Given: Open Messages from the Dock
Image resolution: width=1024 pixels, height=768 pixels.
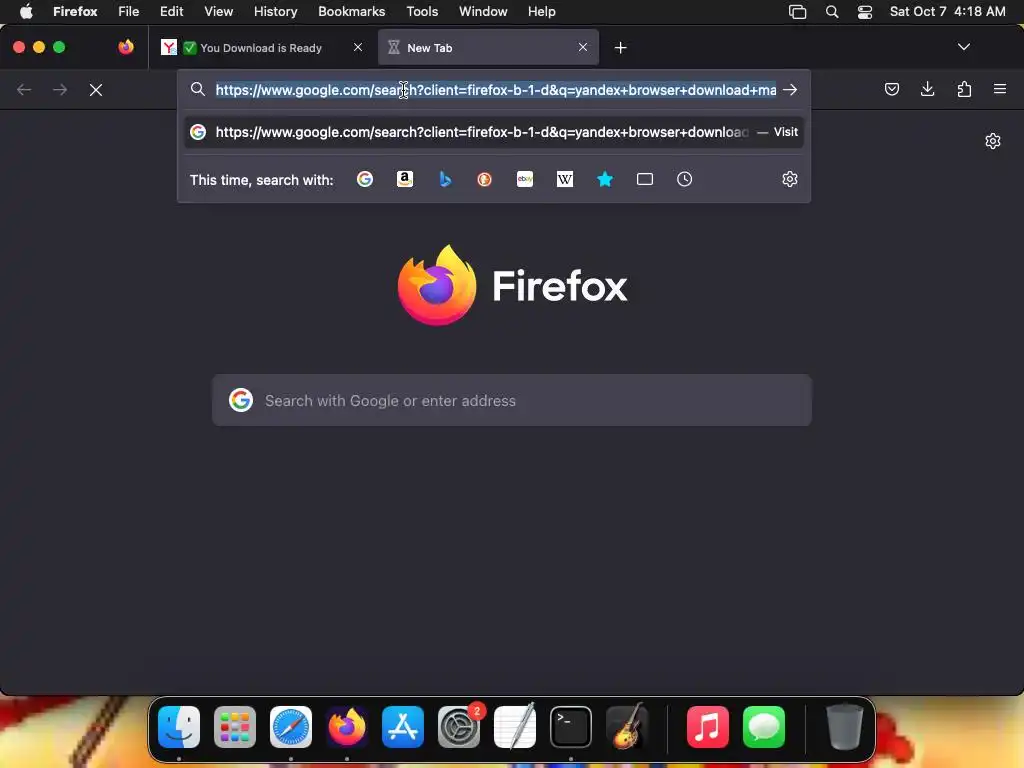Looking at the screenshot, I should tap(764, 726).
